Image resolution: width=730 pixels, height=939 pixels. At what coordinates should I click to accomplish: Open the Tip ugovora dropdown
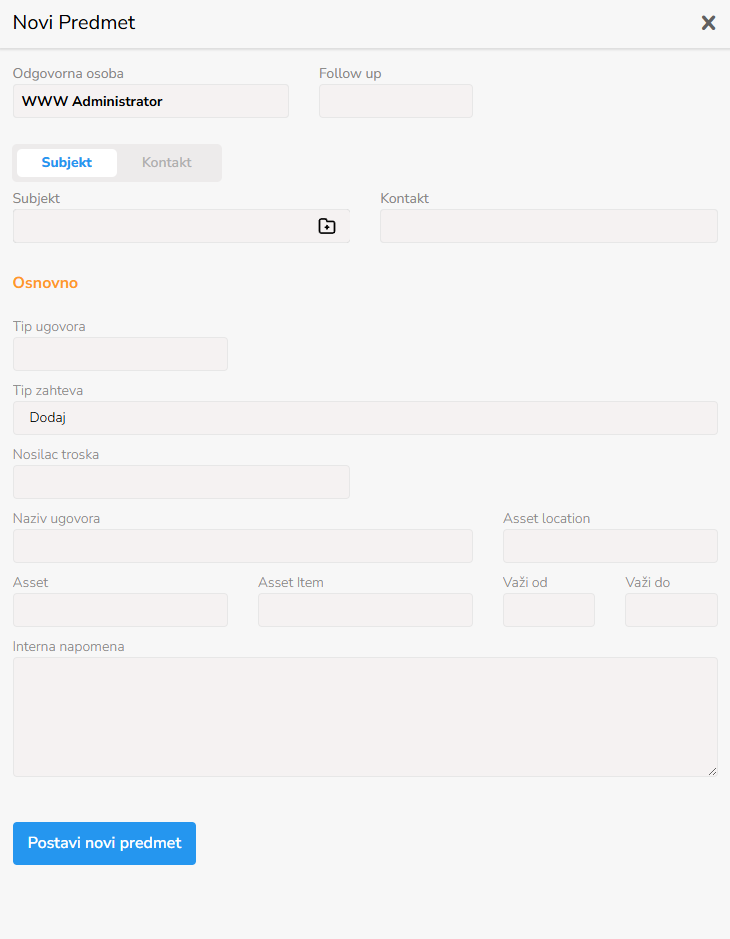(120, 354)
